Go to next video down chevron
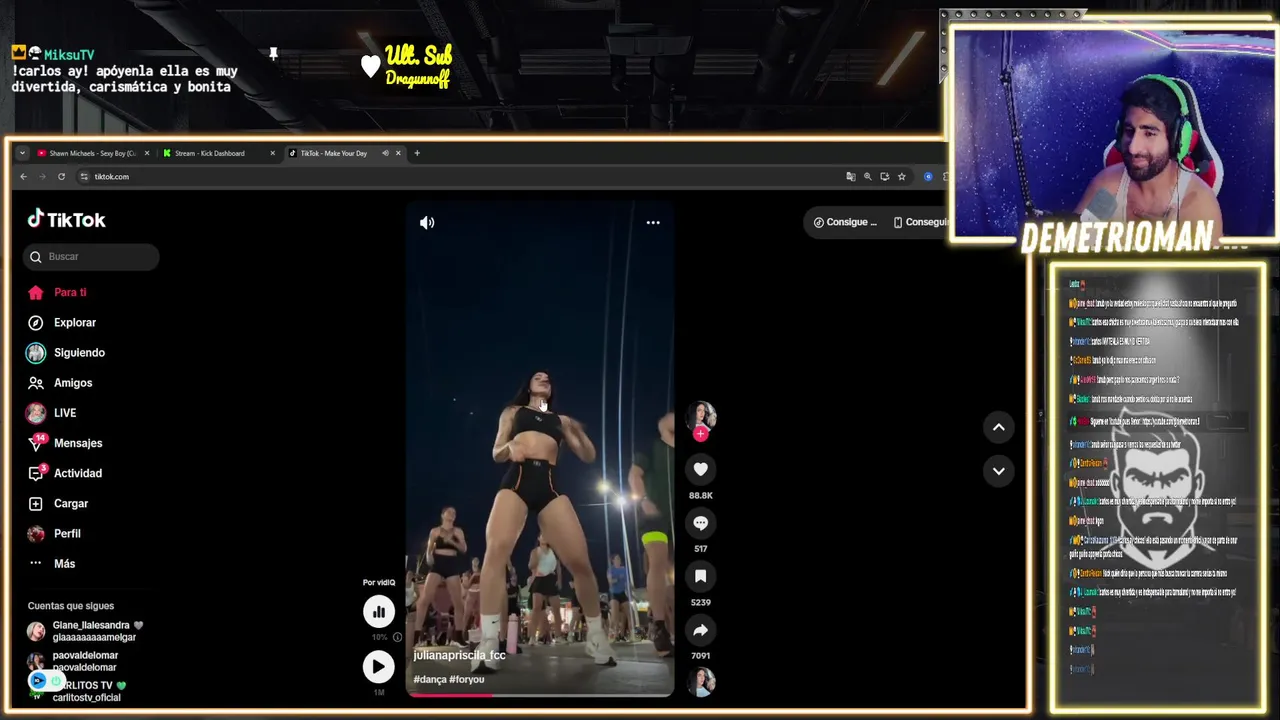 pyautogui.click(x=998, y=471)
